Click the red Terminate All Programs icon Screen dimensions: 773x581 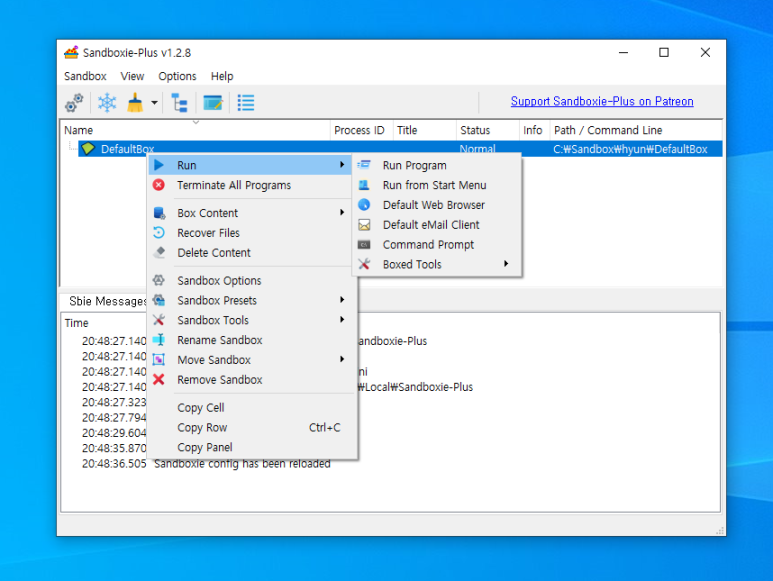point(159,185)
